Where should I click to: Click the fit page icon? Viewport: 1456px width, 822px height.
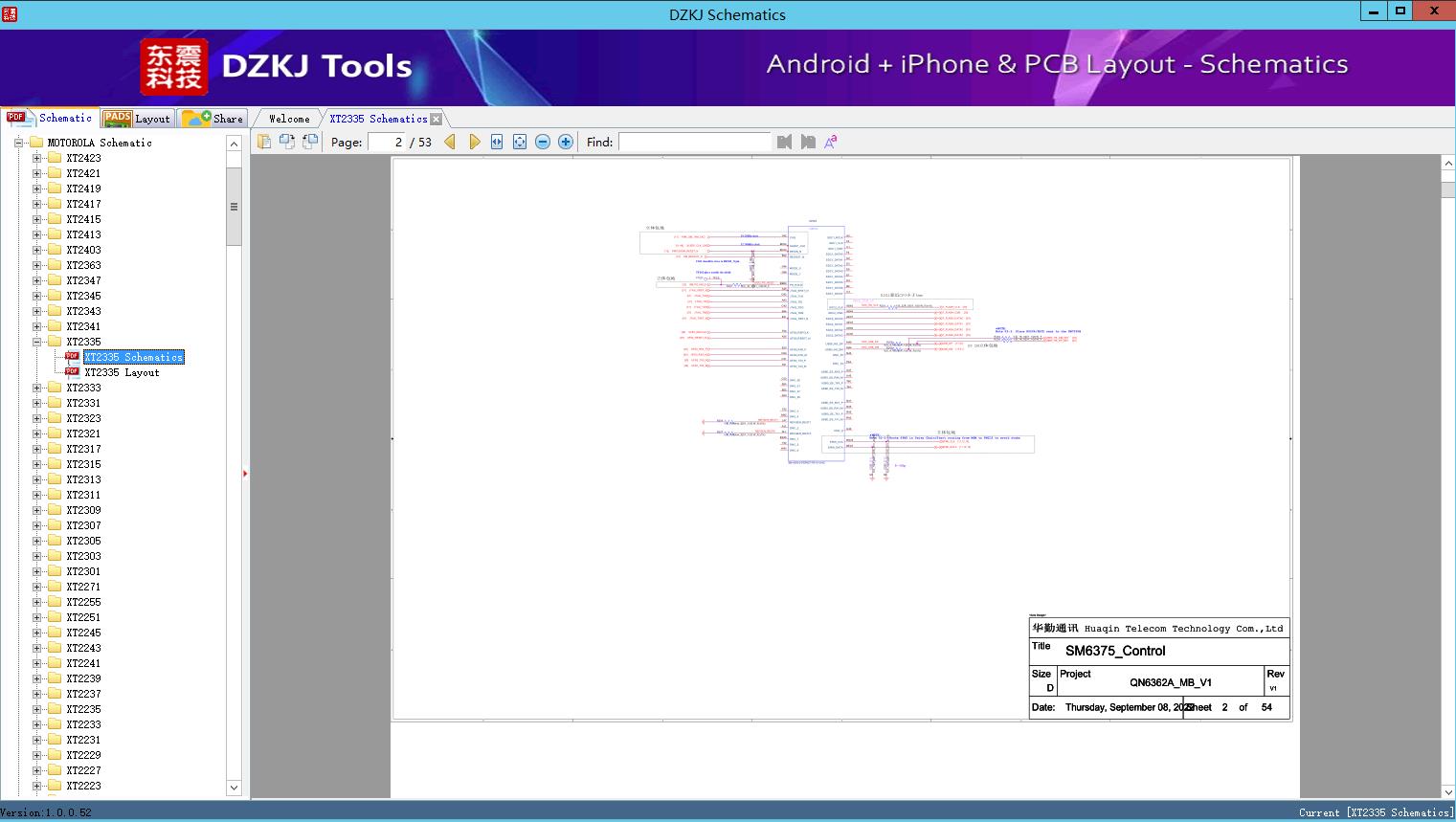click(x=520, y=142)
